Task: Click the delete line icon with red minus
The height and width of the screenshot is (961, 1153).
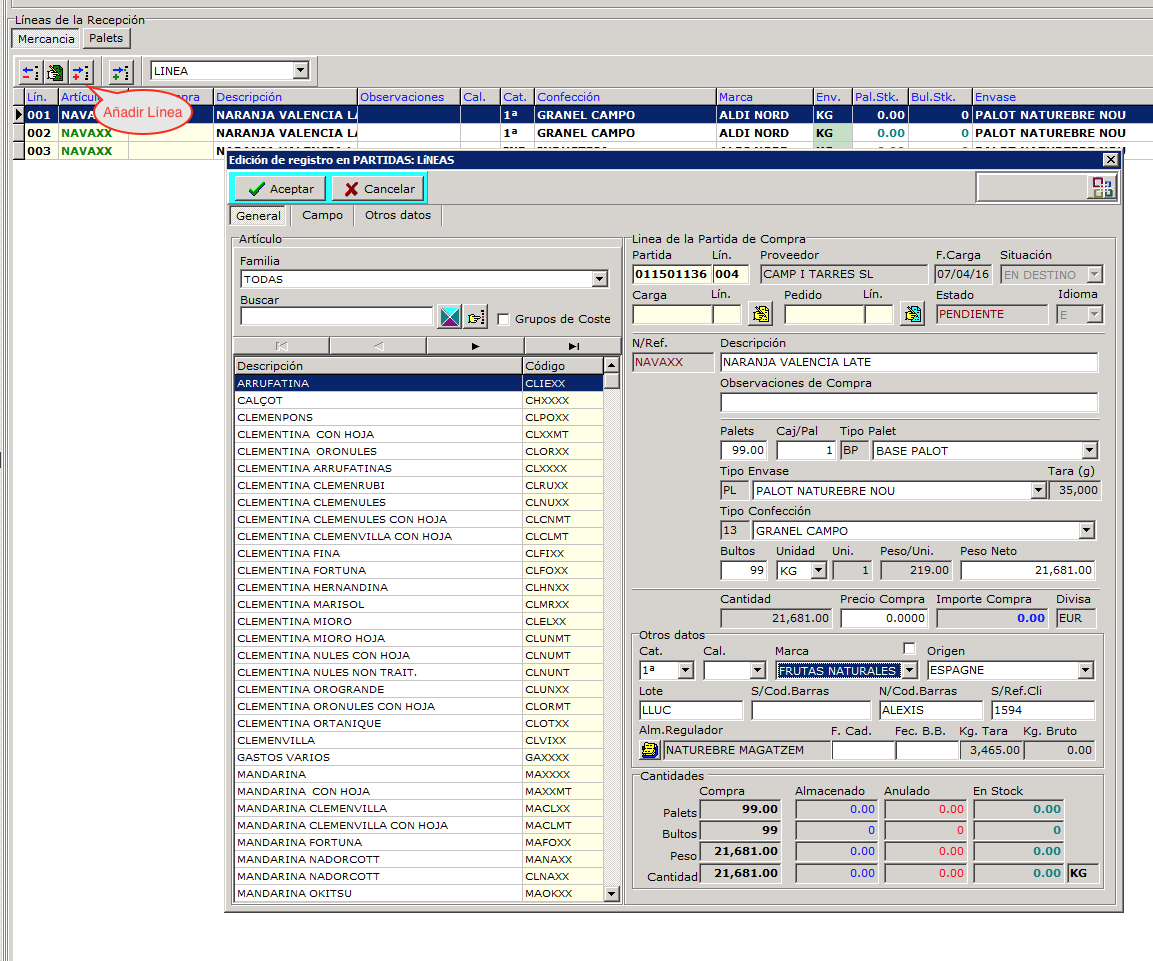Action: [30, 72]
